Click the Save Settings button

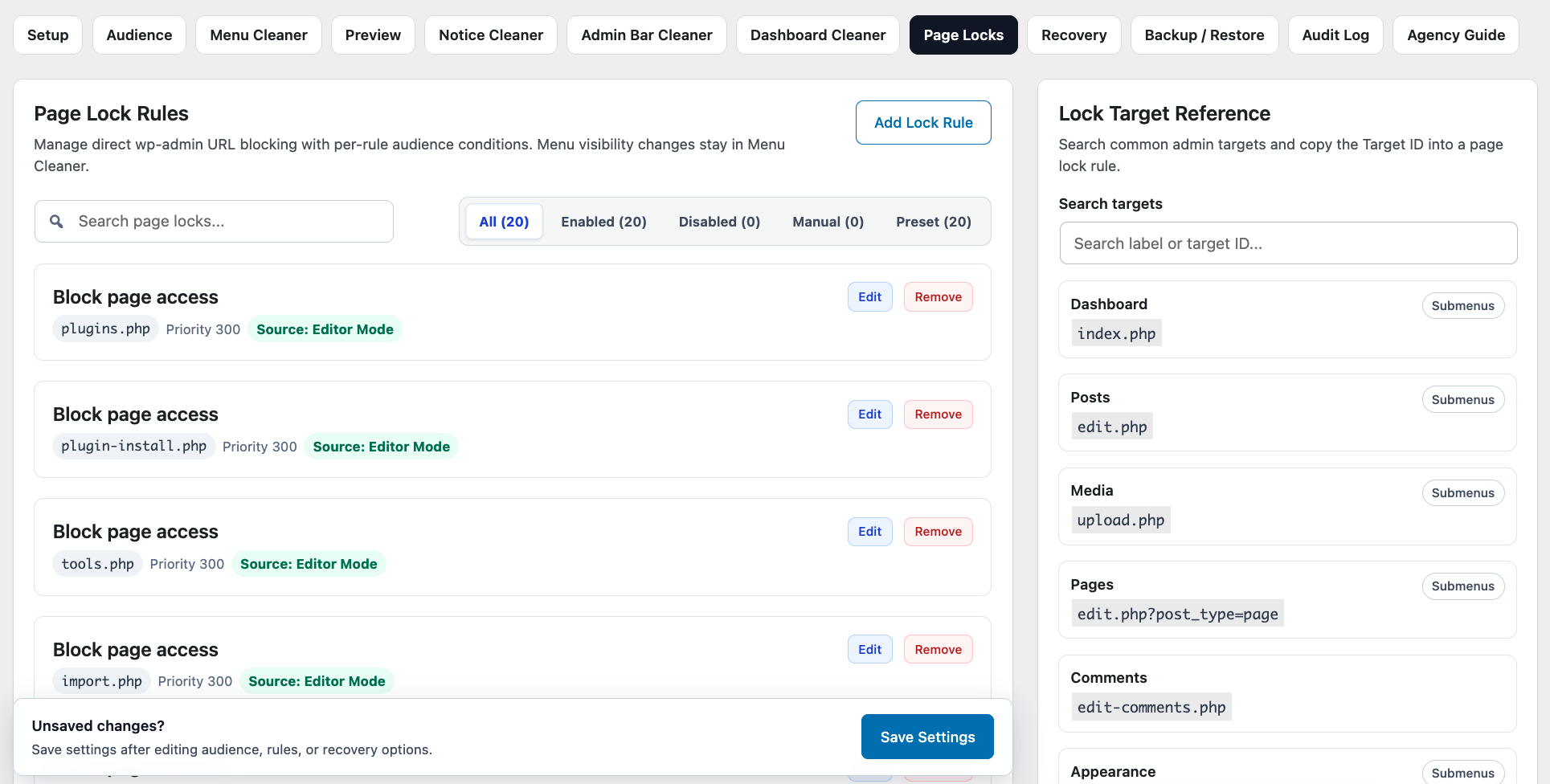[927, 737]
